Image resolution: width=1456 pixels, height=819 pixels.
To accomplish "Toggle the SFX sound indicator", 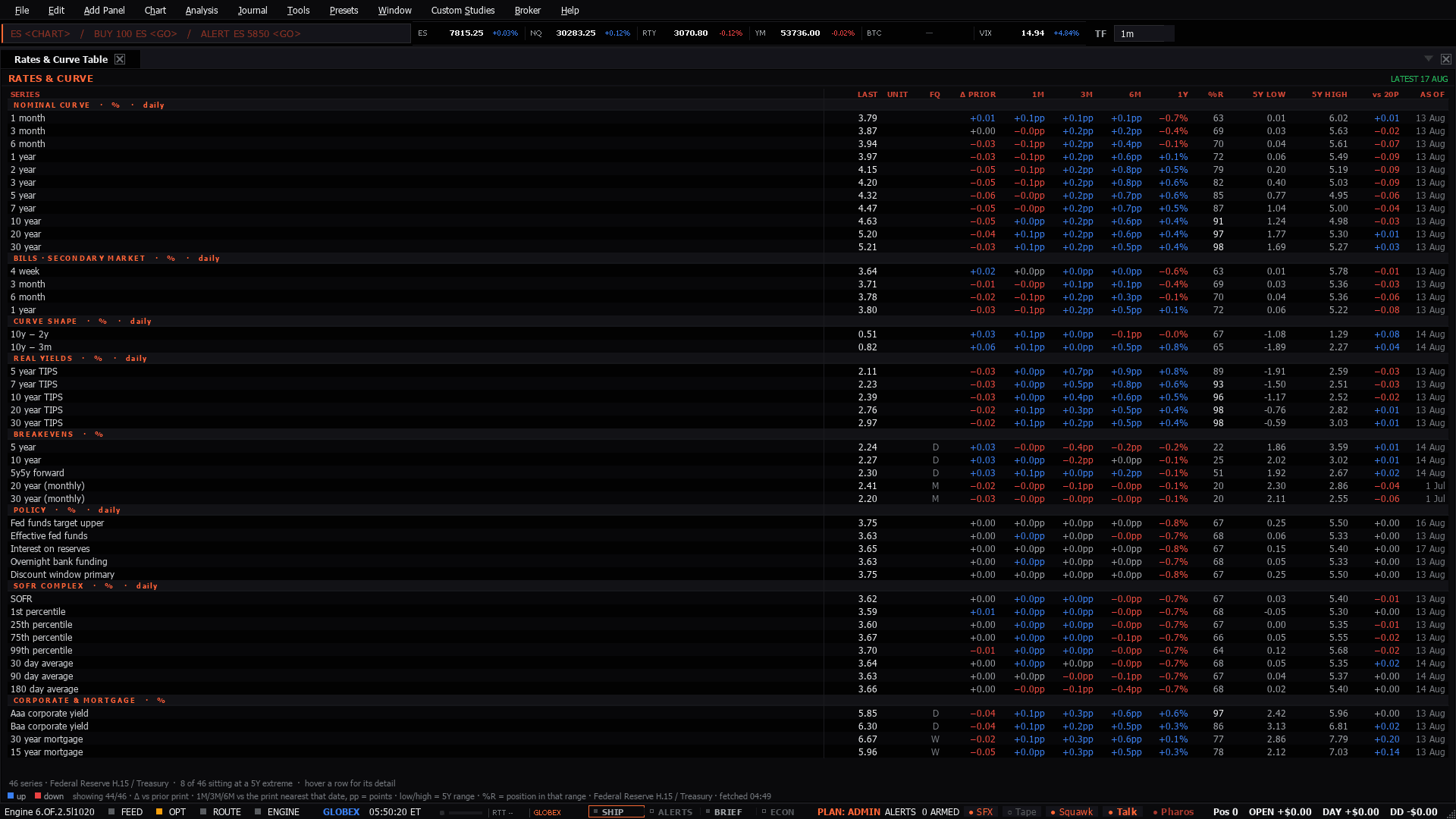I will [x=981, y=811].
